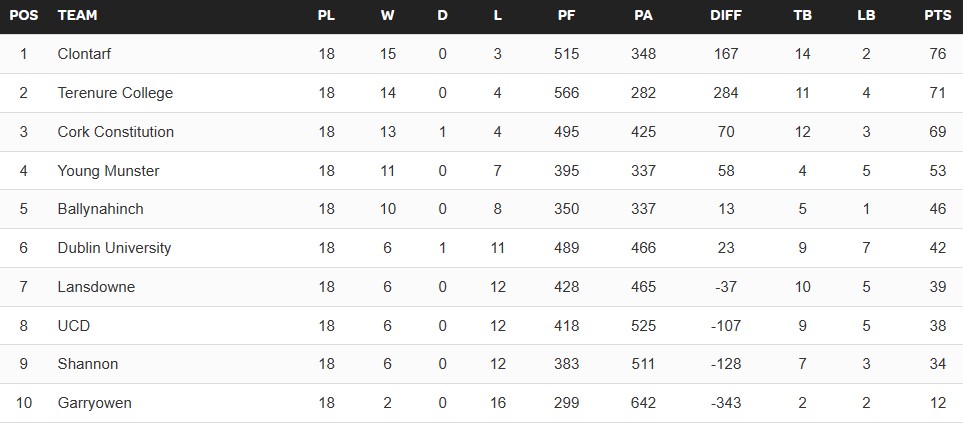The image size is (963, 423).
Task: Select the Shannon team name
Action: 88,364
